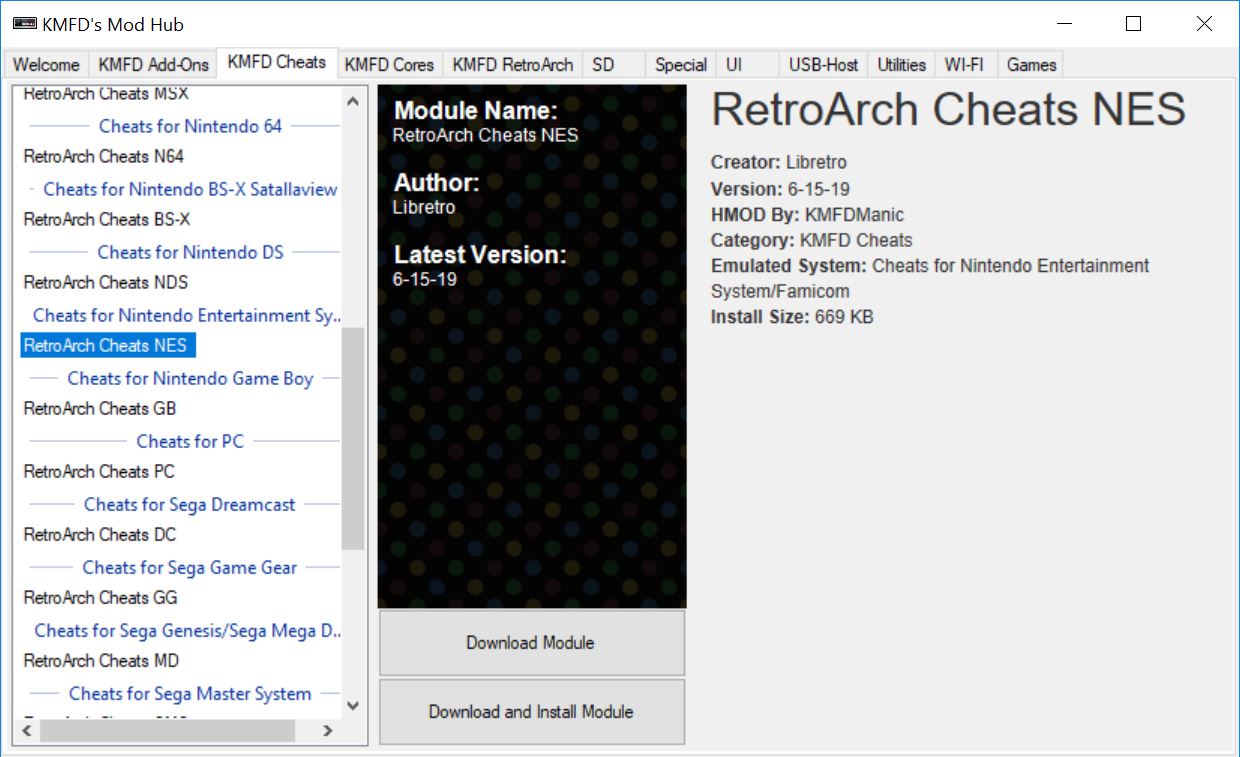Click Download and Install Module
The height and width of the screenshot is (757, 1240).
[x=531, y=712]
